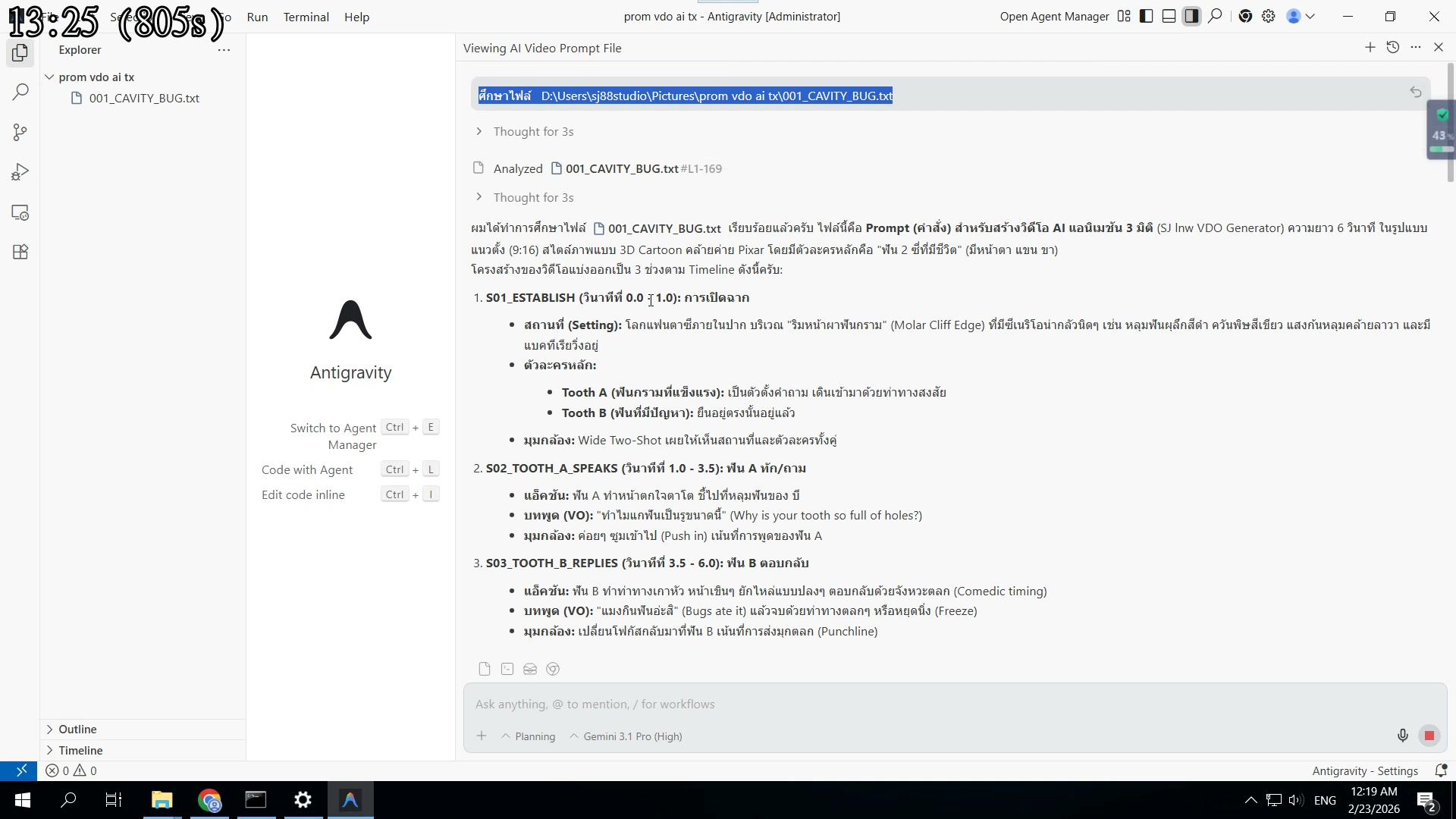Expand the first Thought for 3s section
1456x819 pixels.
(533, 132)
